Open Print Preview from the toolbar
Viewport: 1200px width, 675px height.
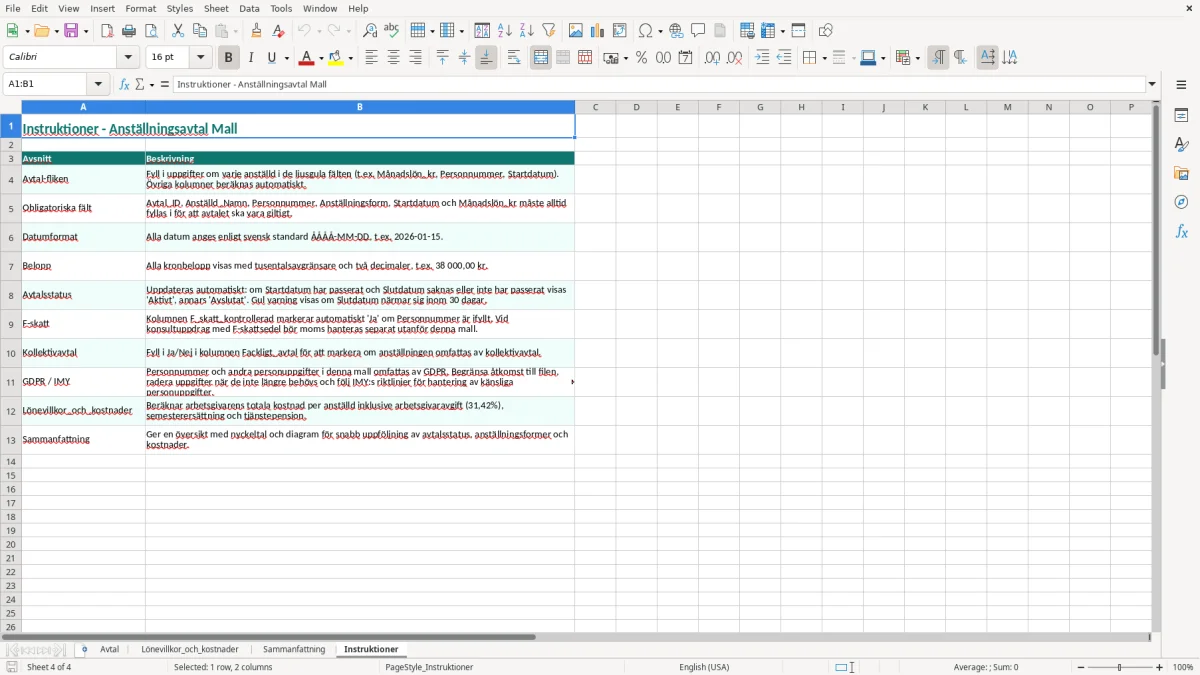pos(151,31)
